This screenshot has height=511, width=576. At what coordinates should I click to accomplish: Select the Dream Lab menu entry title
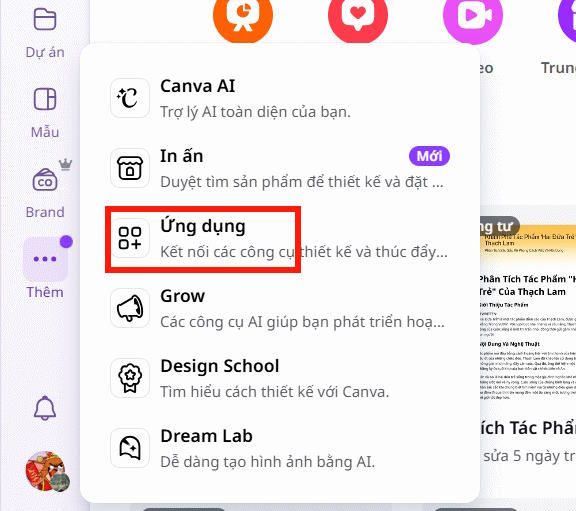pyautogui.click(x=206, y=436)
